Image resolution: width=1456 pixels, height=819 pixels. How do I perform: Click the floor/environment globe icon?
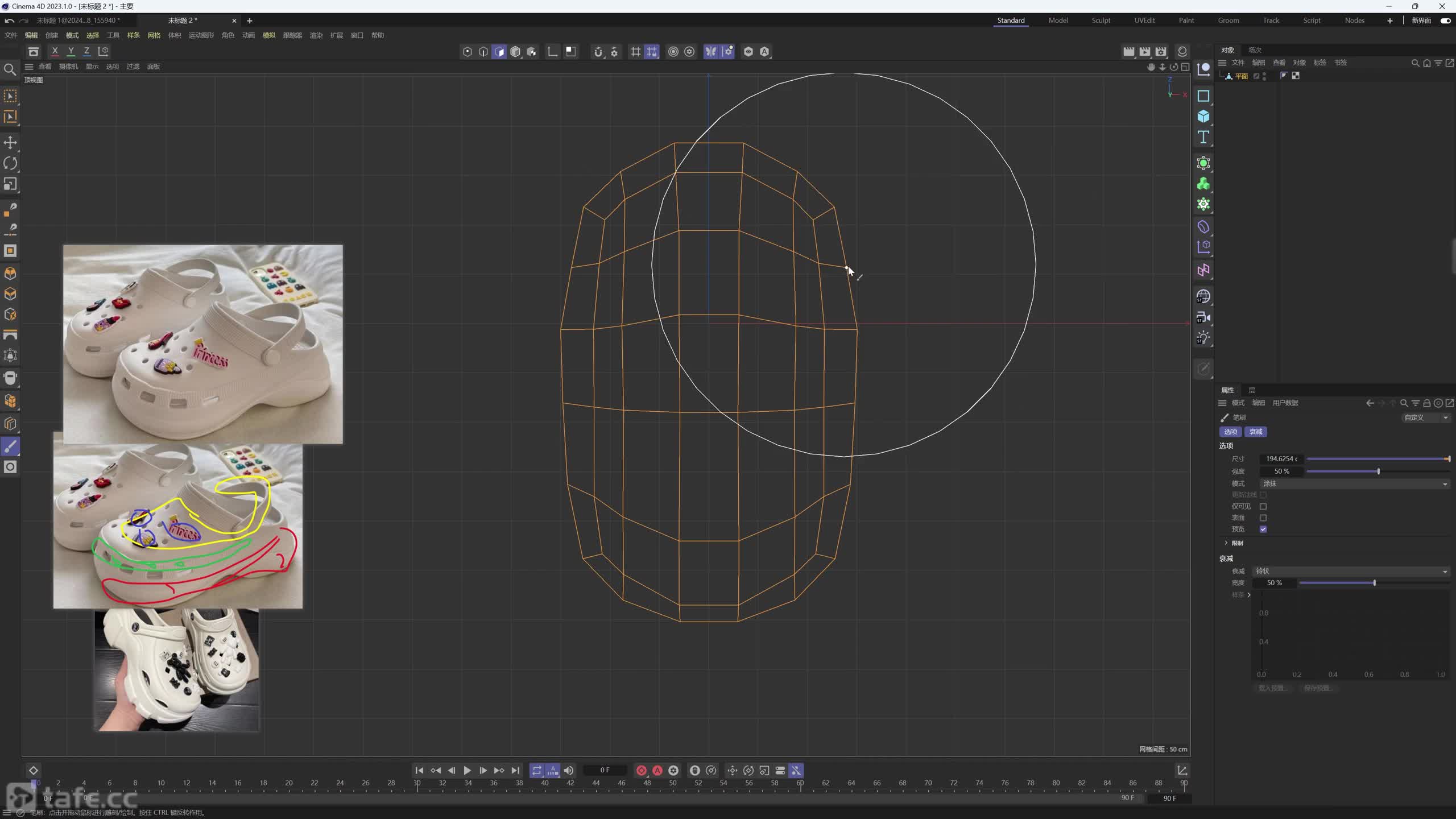[1203, 296]
